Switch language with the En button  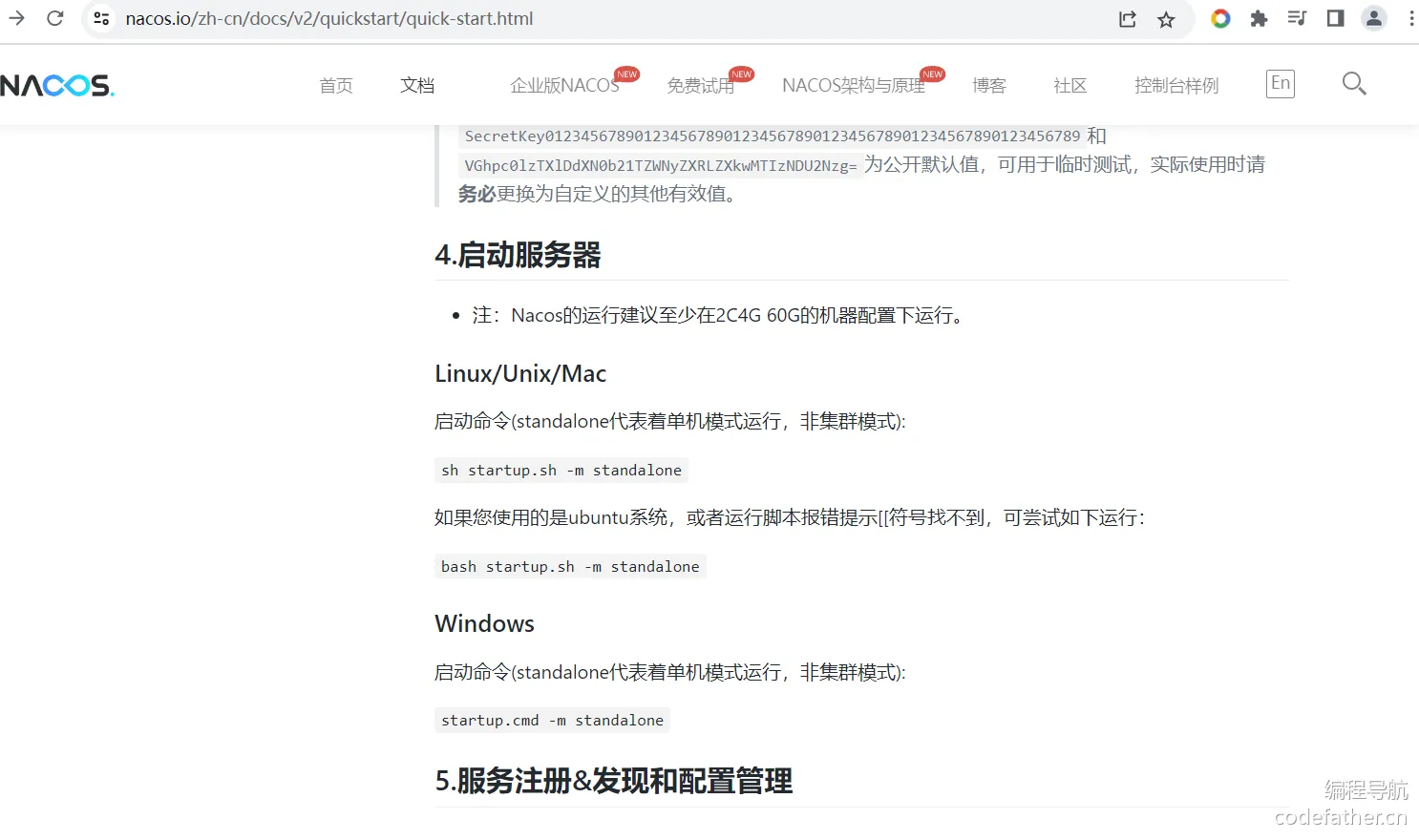tap(1281, 84)
